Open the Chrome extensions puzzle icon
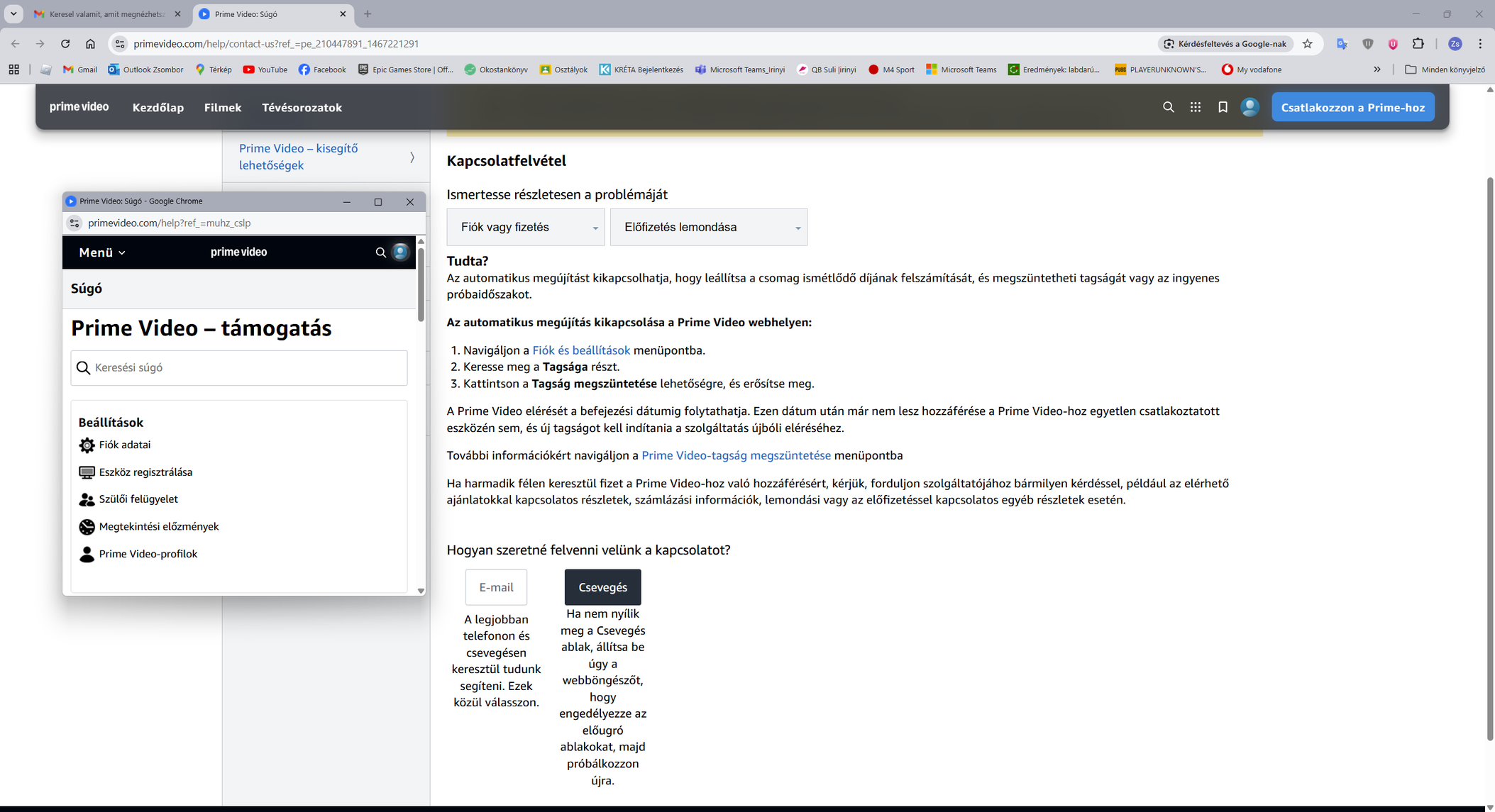 click(1418, 44)
